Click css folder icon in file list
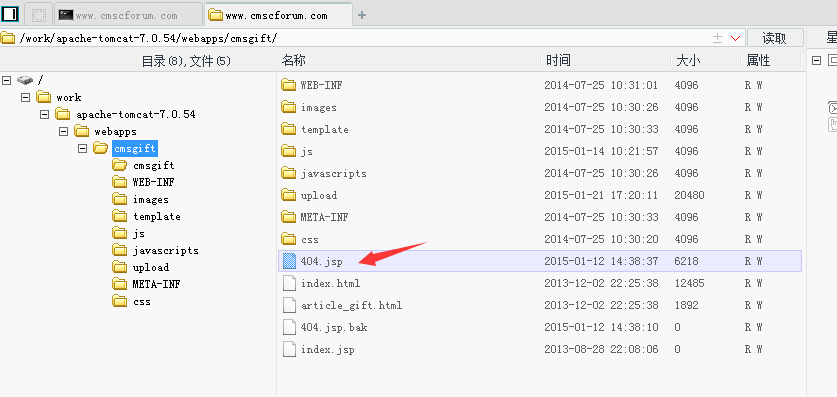The height and width of the screenshot is (397, 837). tap(289, 239)
